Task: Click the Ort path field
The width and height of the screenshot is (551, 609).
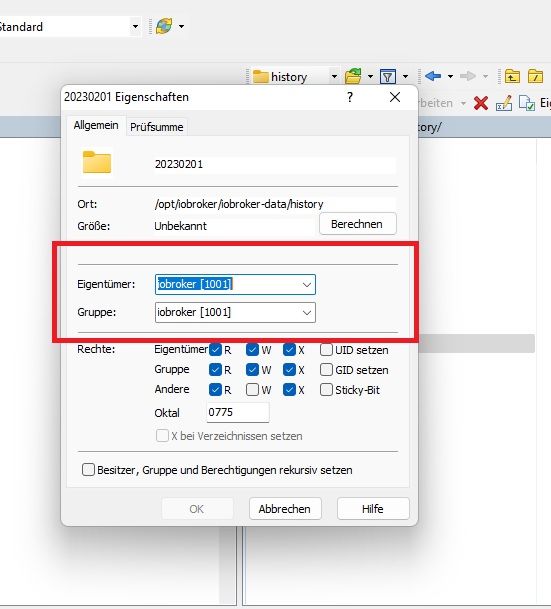Action: pos(275,204)
